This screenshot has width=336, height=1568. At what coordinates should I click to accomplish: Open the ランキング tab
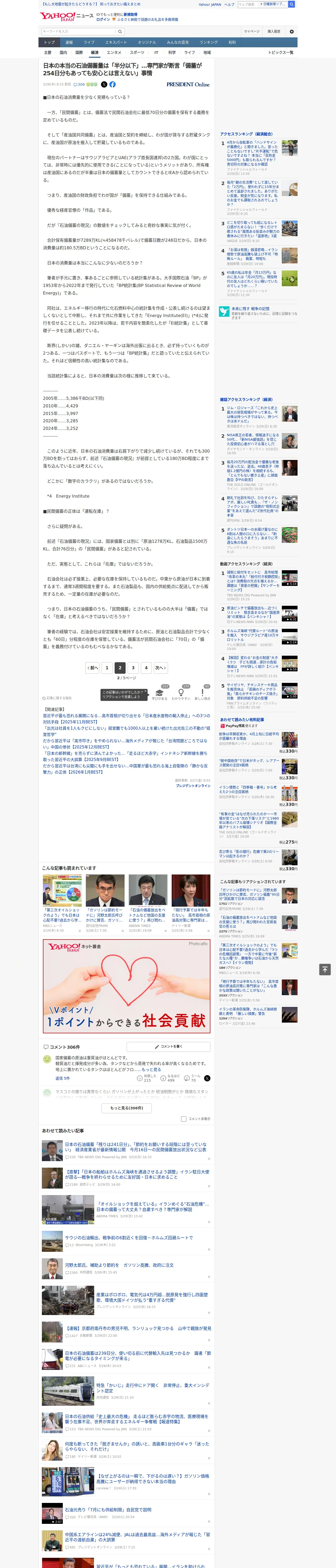[209, 43]
